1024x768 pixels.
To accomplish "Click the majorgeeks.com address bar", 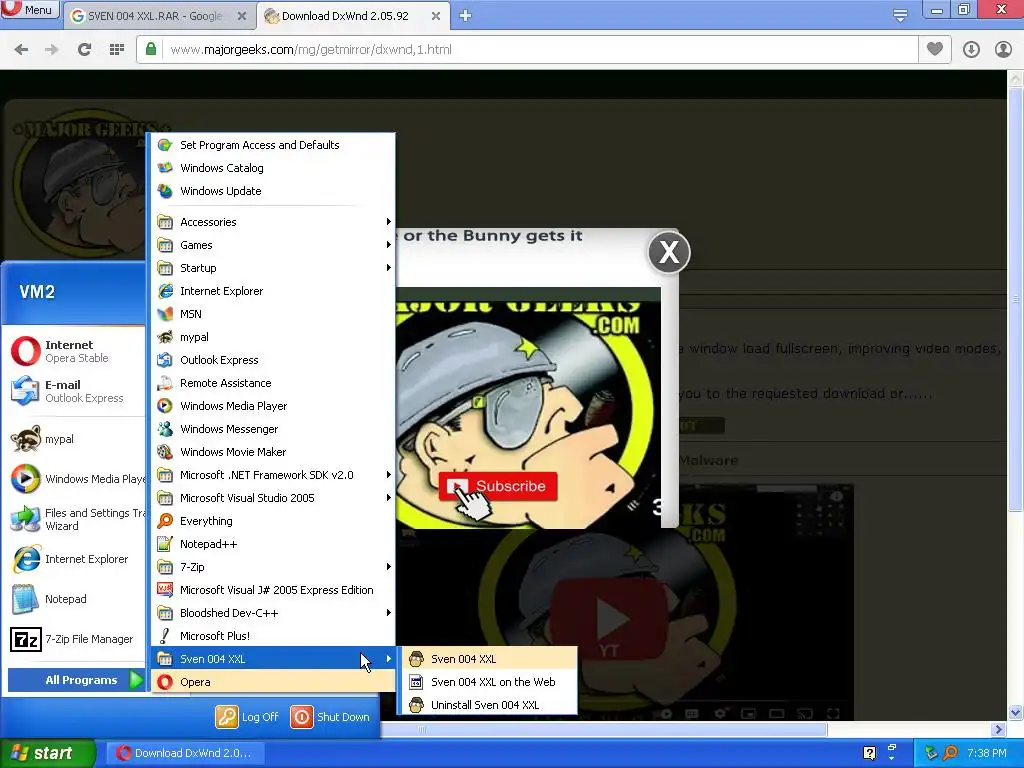I will (x=526, y=50).
